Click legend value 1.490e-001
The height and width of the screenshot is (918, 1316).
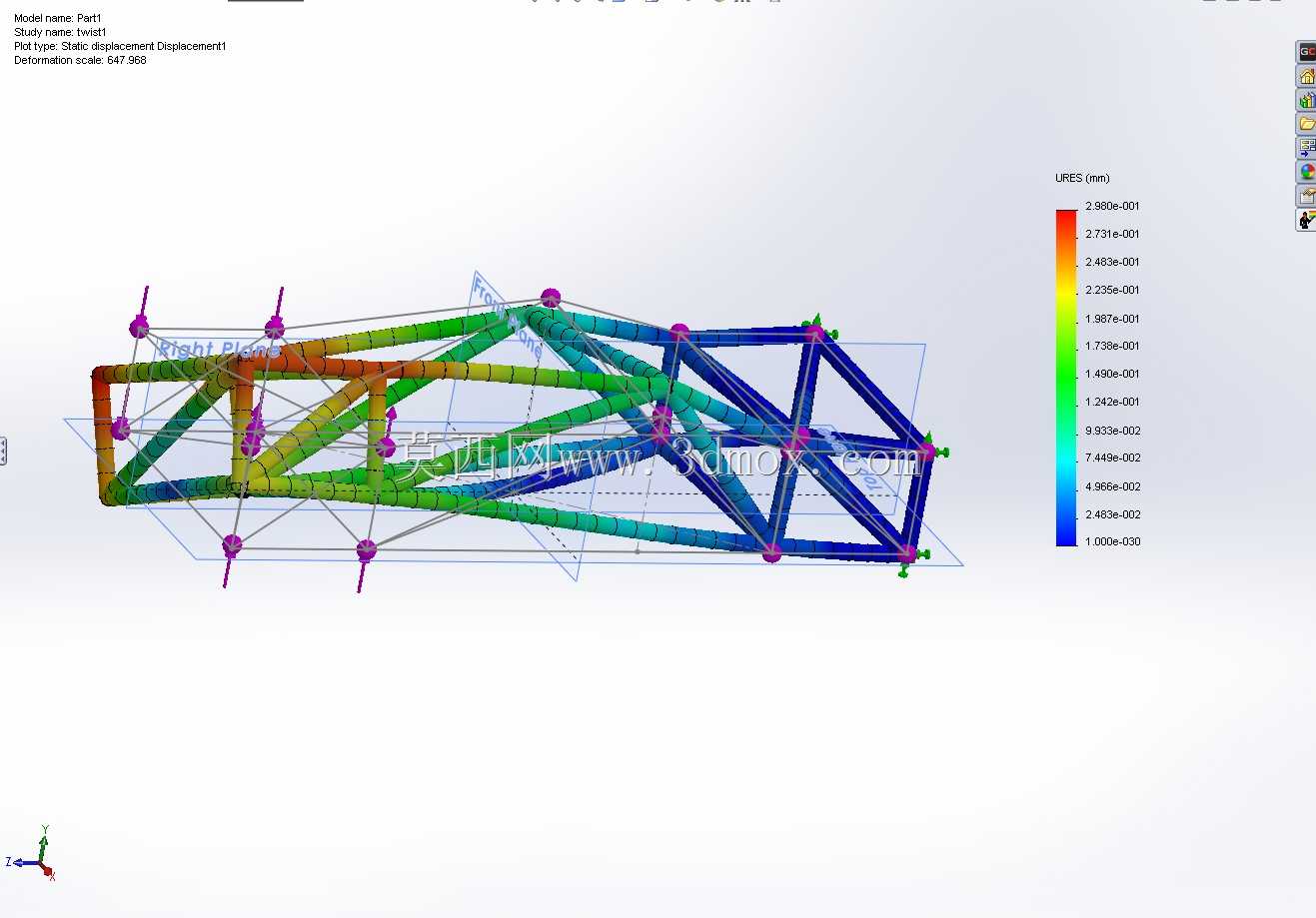pyautogui.click(x=1112, y=374)
